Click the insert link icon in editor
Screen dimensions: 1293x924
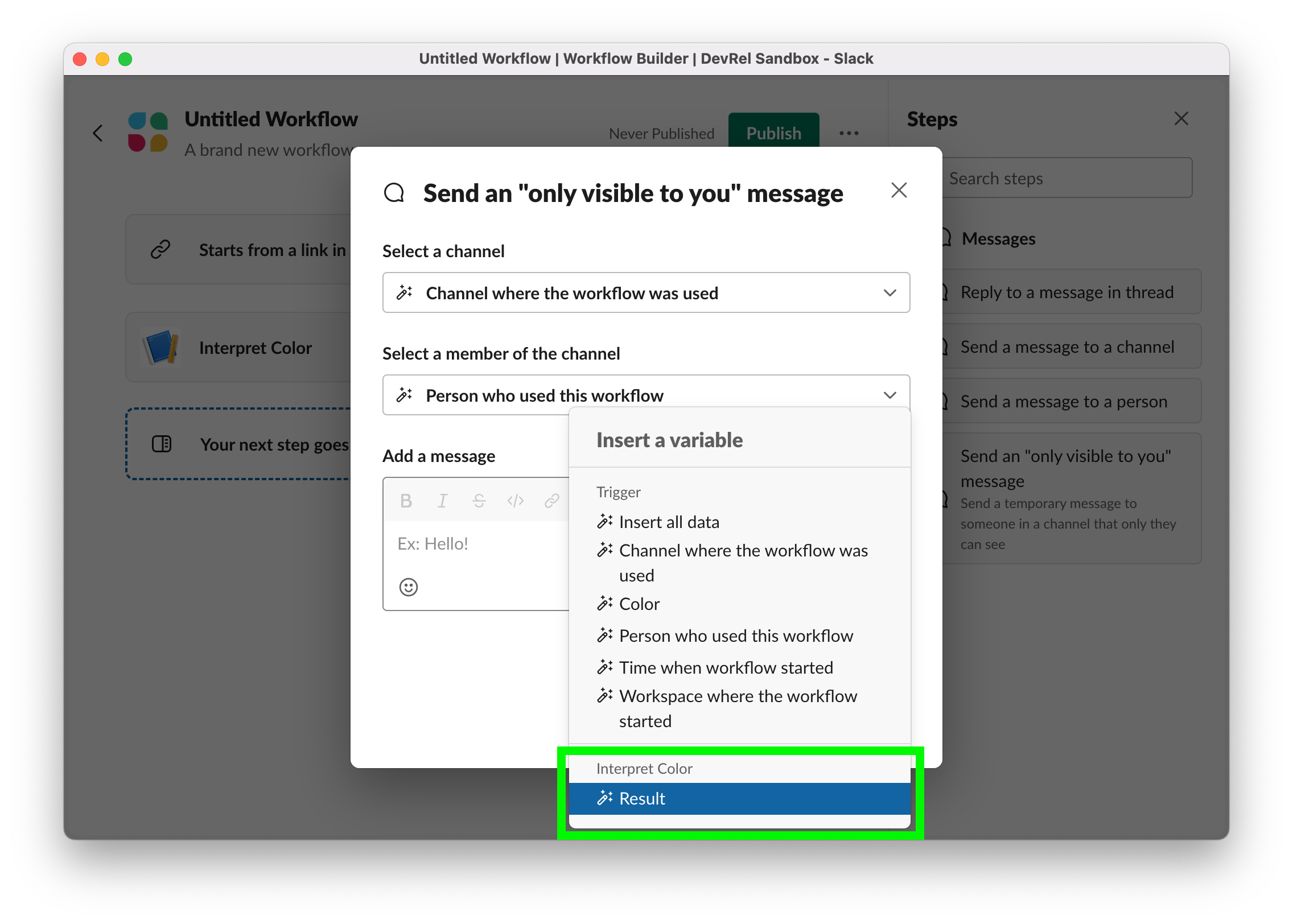551,501
